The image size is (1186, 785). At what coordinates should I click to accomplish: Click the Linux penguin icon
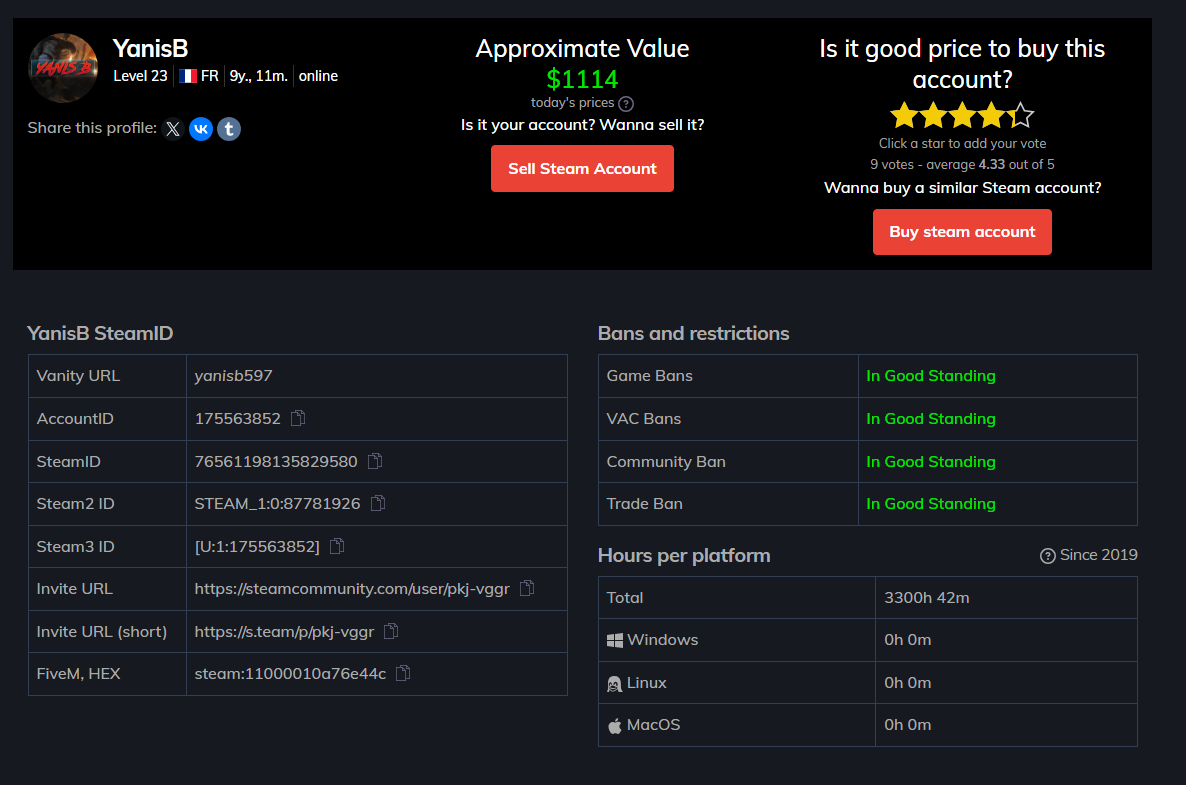(x=615, y=684)
